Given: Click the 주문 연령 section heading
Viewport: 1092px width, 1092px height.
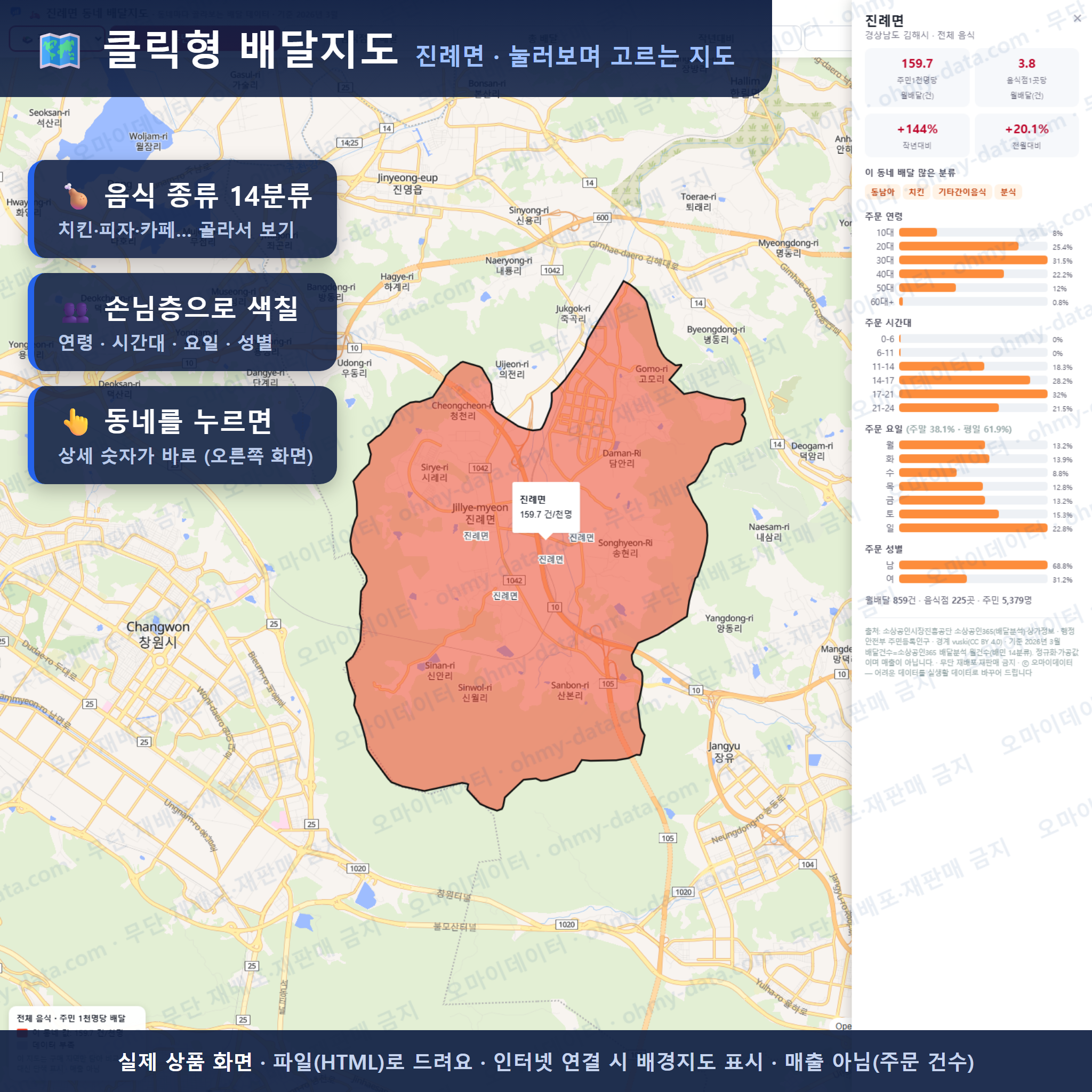Looking at the screenshot, I should [x=884, y=216].
